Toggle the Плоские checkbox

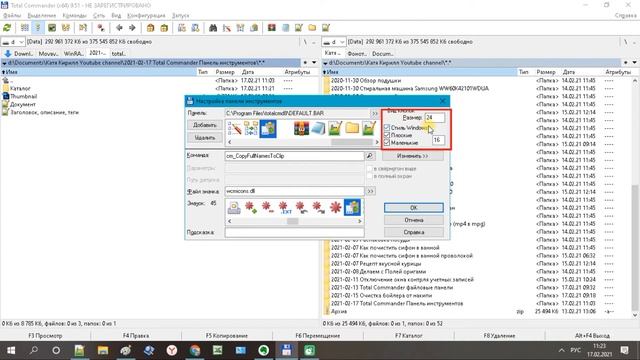387,135
